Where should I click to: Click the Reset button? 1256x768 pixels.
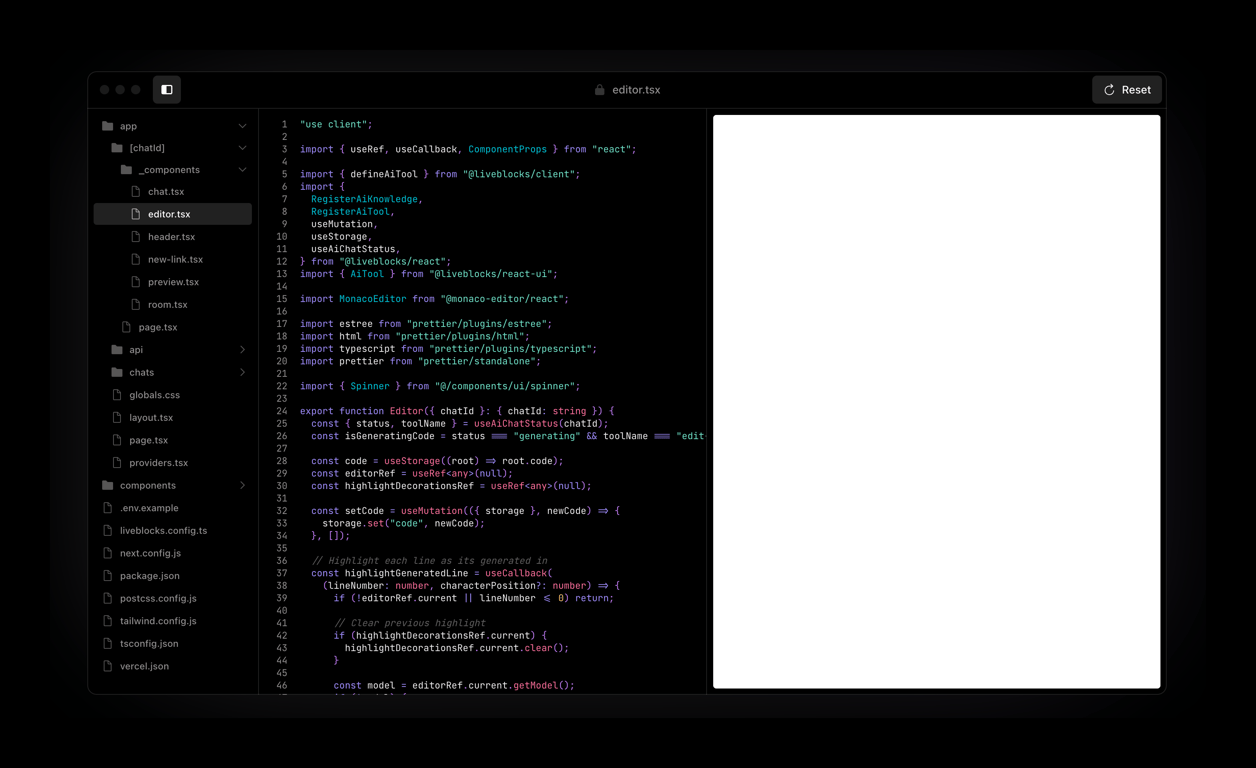1127,90
